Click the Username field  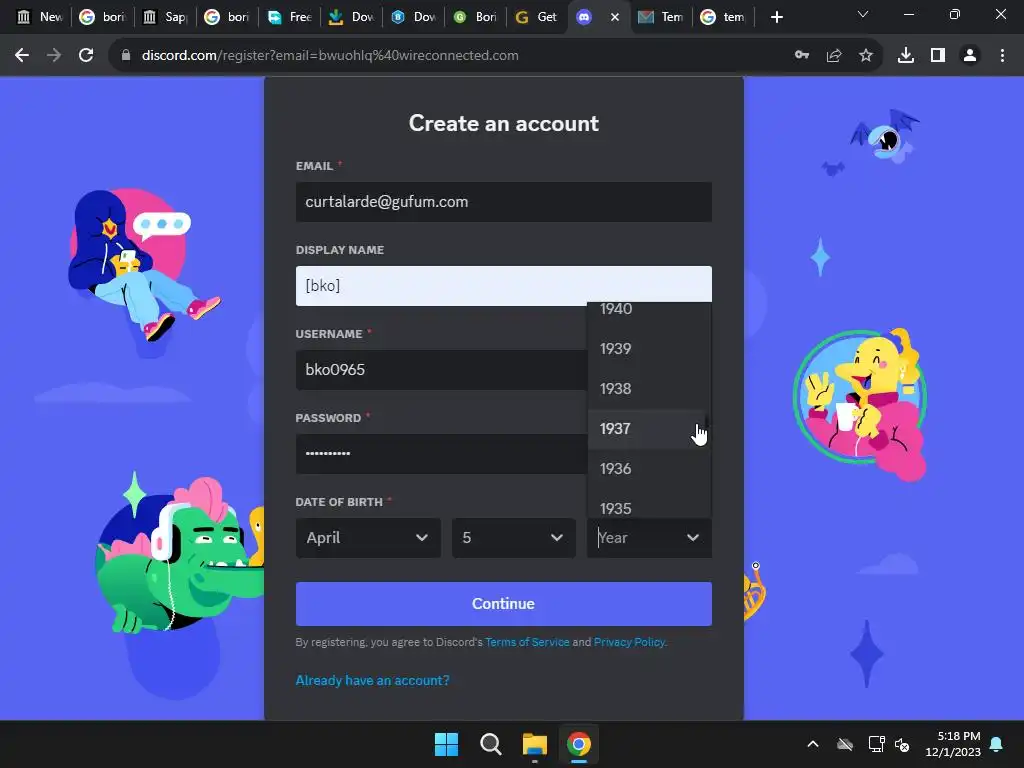[441, 370]
